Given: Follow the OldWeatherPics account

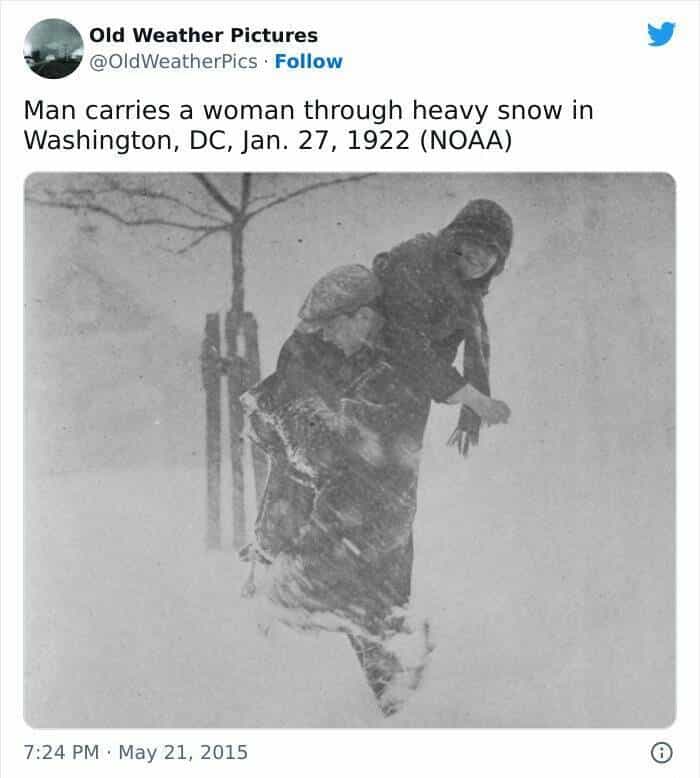Looking at the screenshot, I should (309, 62).
